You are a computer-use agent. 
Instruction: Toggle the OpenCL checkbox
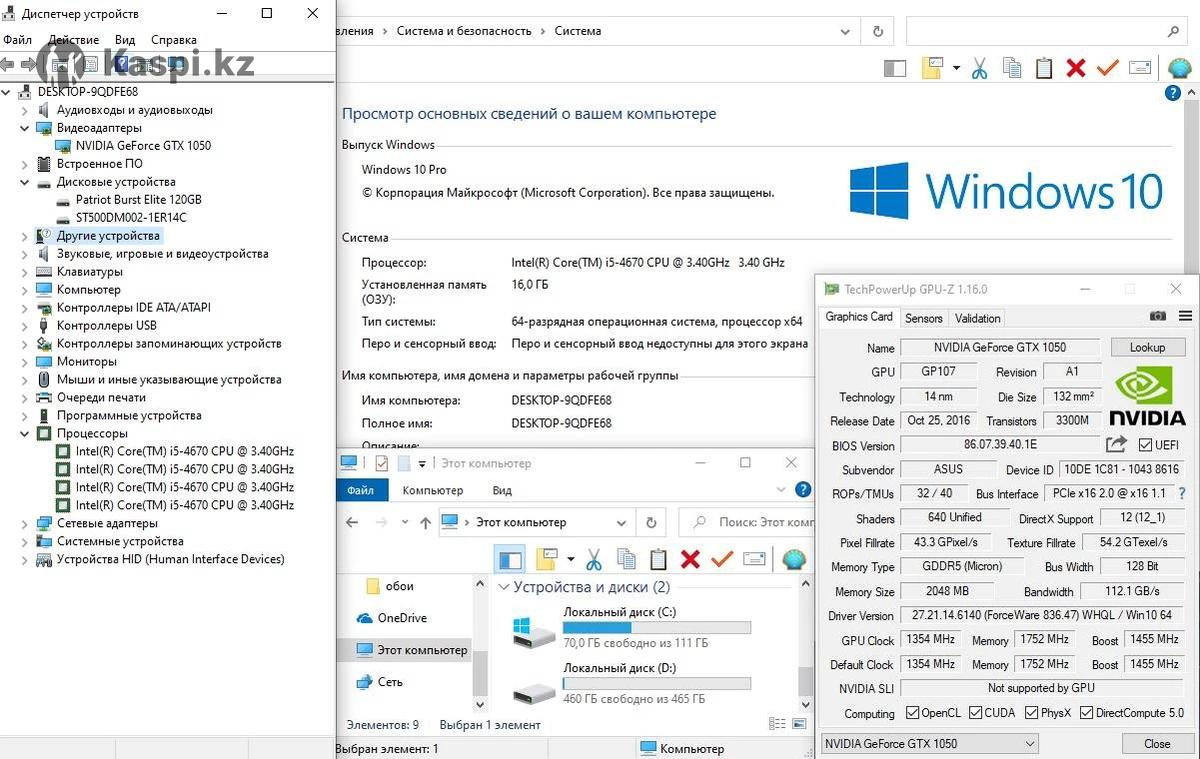click(x=912, y=713)
